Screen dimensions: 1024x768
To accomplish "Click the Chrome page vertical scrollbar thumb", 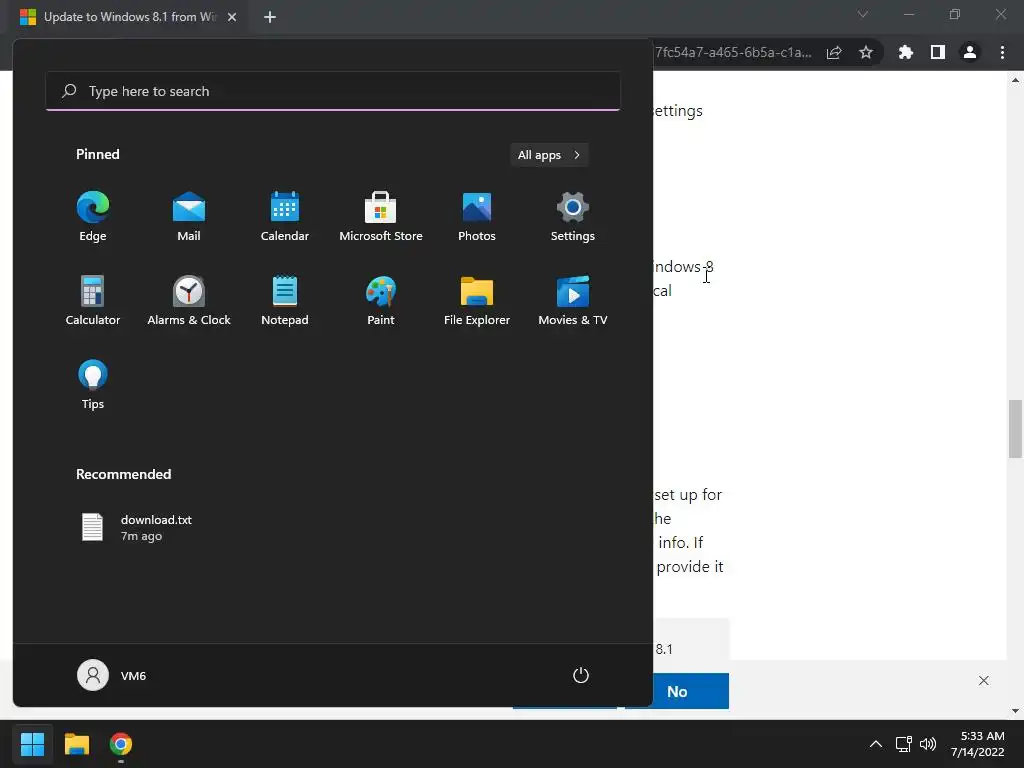I will point(1016,429).
